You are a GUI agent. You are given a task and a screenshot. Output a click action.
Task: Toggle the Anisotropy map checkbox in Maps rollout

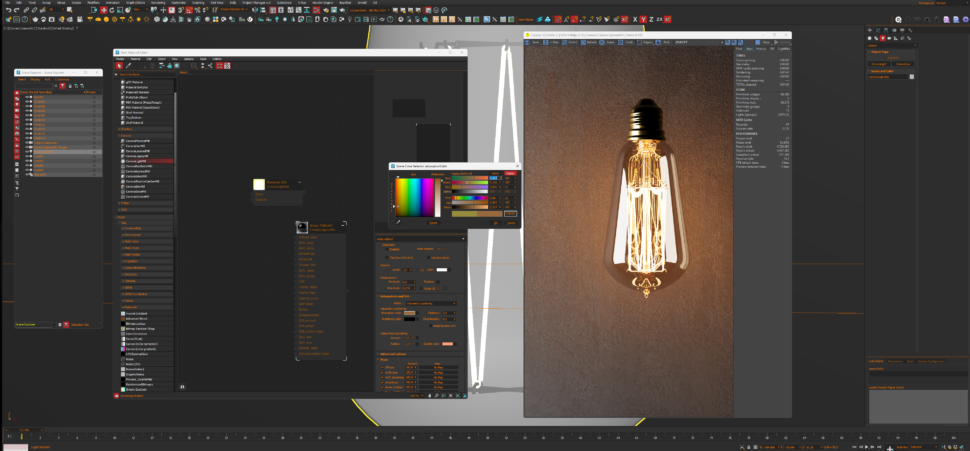pyautogui.click(x=382, y=382)
